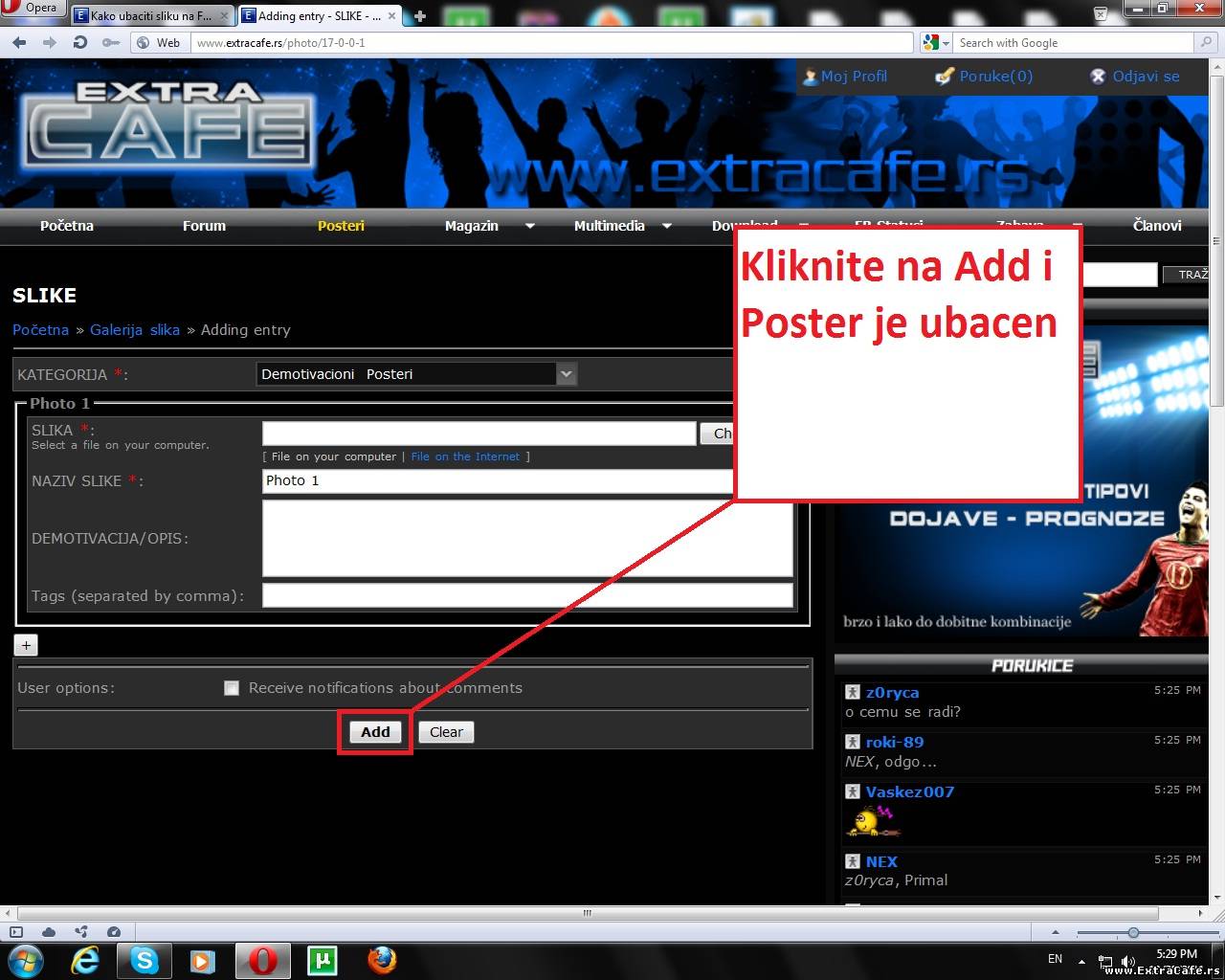Click 'File on the Internet' link

coord(465,457)
